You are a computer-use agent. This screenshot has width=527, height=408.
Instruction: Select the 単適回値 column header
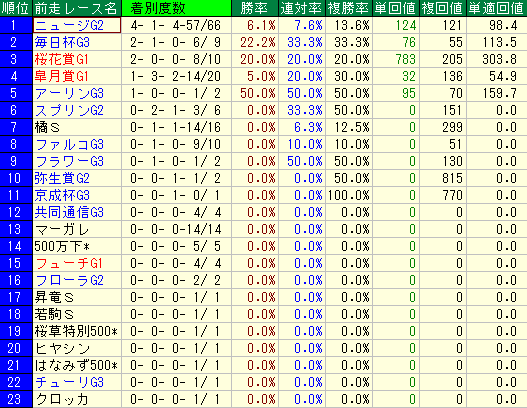click(497, 8)
